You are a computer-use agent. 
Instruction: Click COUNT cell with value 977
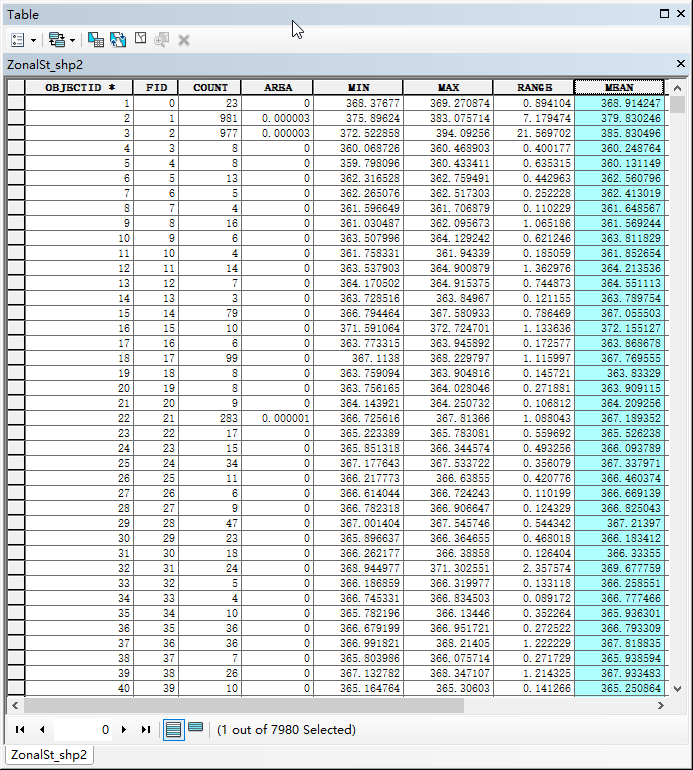coord(210,133)
